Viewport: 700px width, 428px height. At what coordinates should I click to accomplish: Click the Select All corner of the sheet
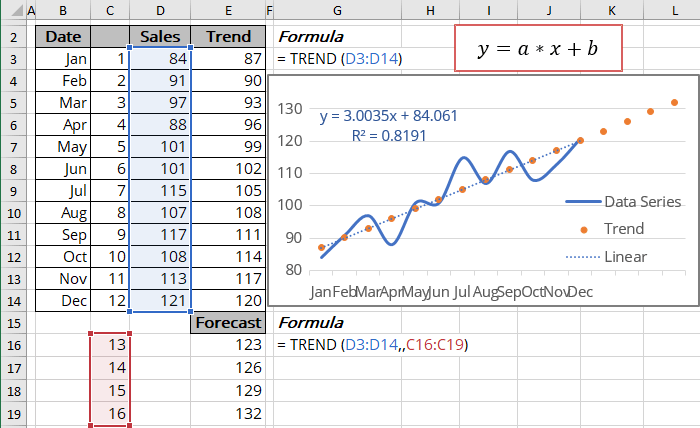[12, 10]
